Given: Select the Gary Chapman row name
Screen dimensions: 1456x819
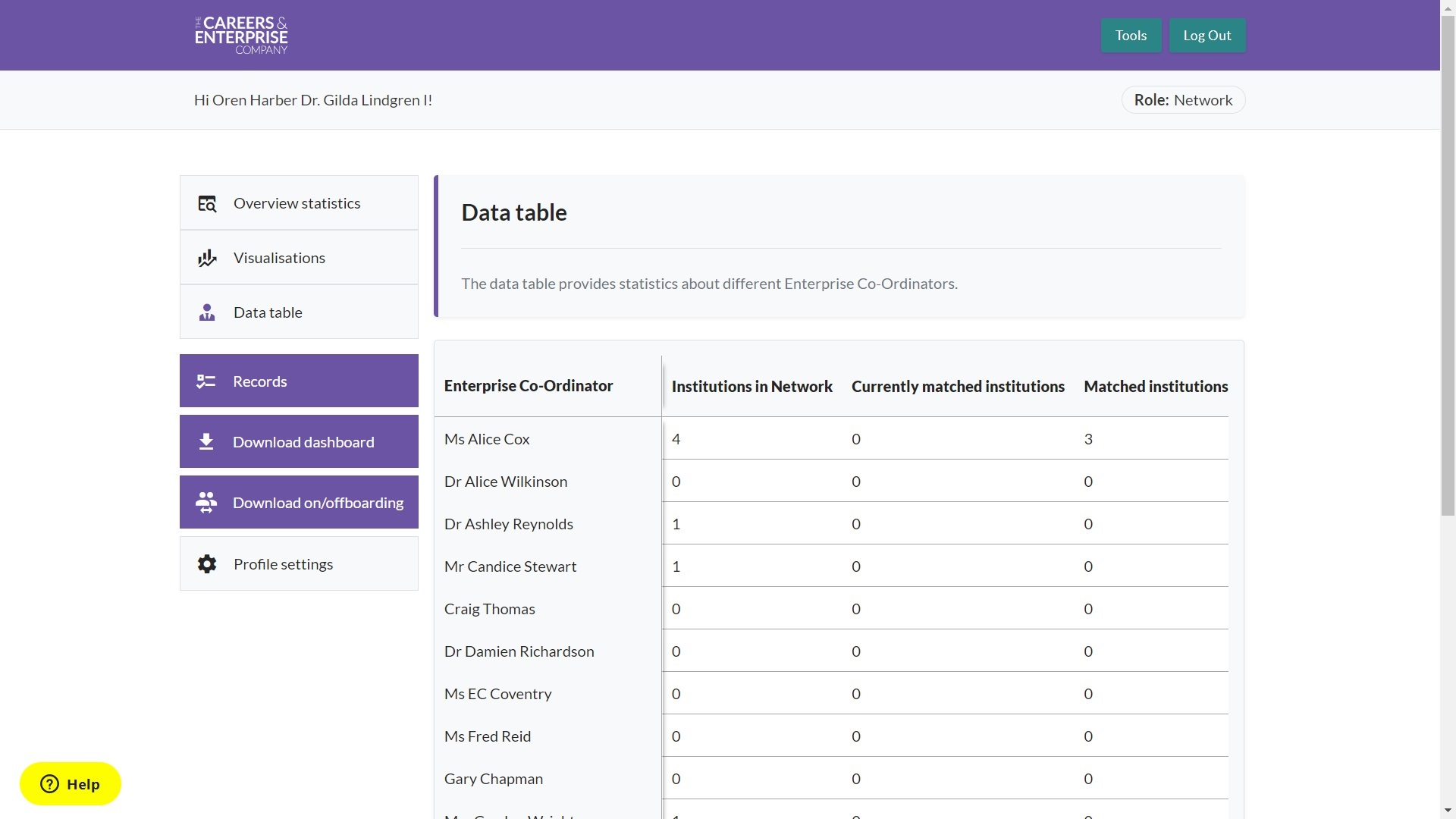Looking at the screenshot, I should (494, 779).
